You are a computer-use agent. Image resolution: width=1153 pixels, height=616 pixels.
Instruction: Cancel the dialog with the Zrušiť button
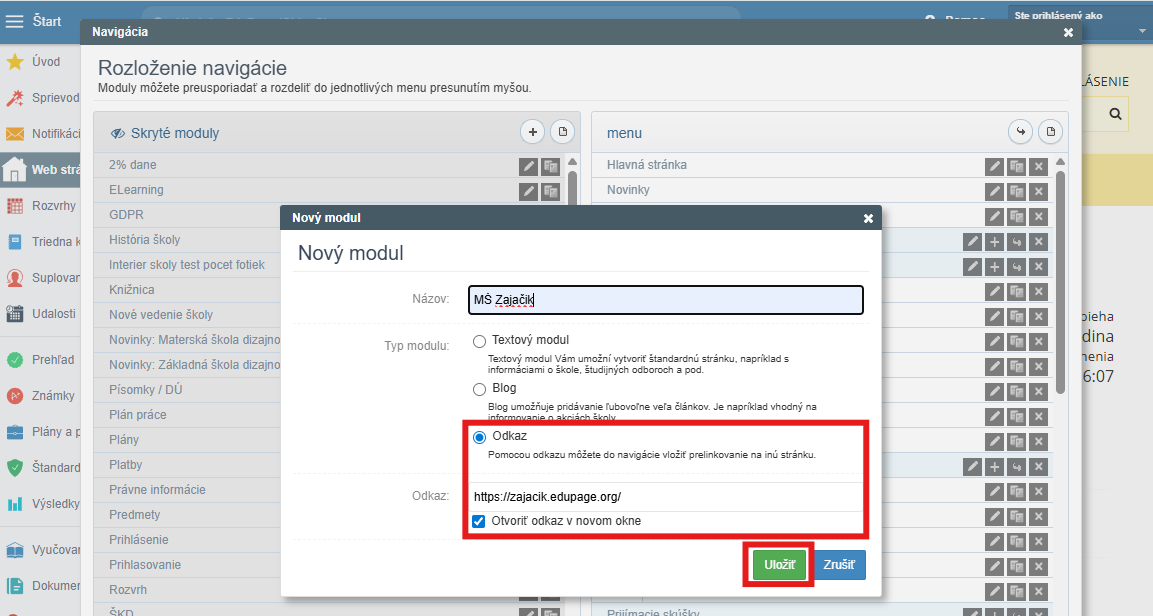click(839, 565)
